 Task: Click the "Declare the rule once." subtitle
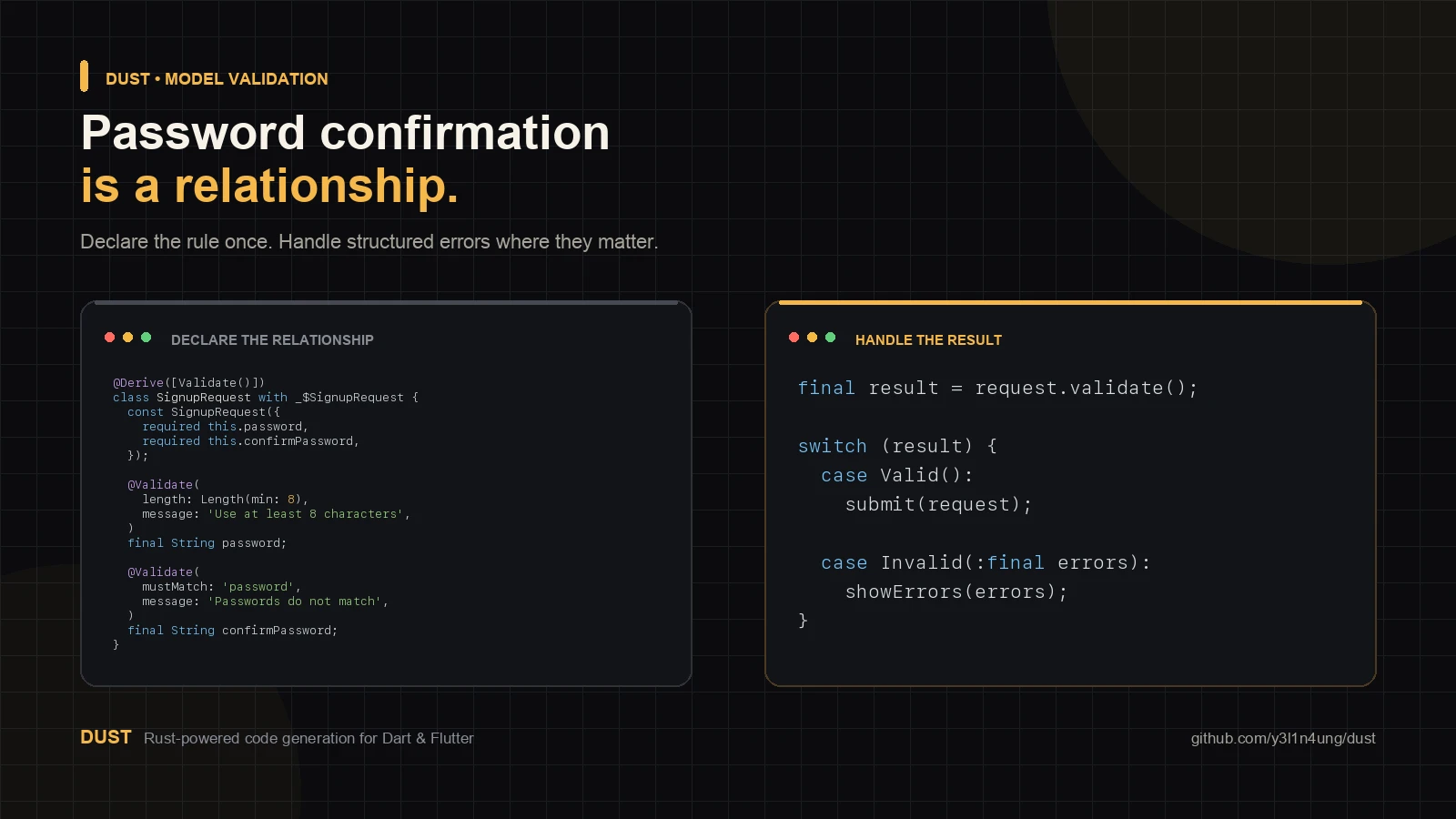click(x=176, y=242)
